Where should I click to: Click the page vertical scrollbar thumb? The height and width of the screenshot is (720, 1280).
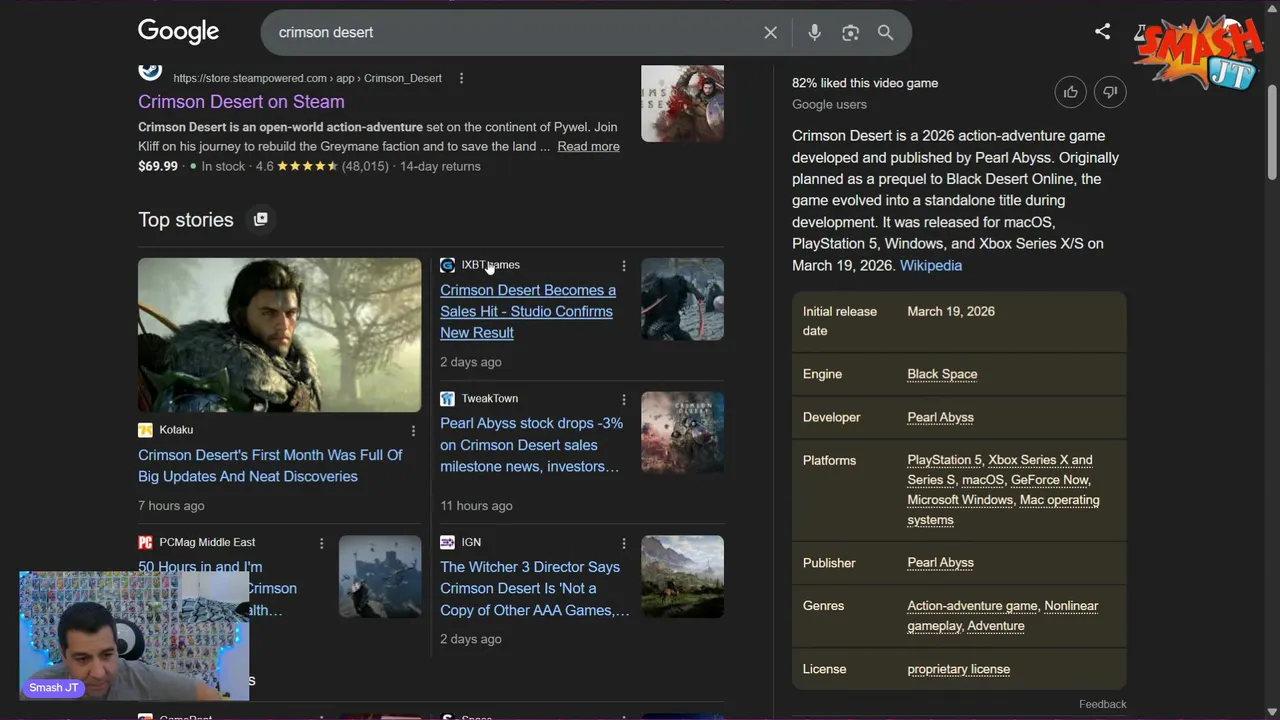(x=1272, y=130)
